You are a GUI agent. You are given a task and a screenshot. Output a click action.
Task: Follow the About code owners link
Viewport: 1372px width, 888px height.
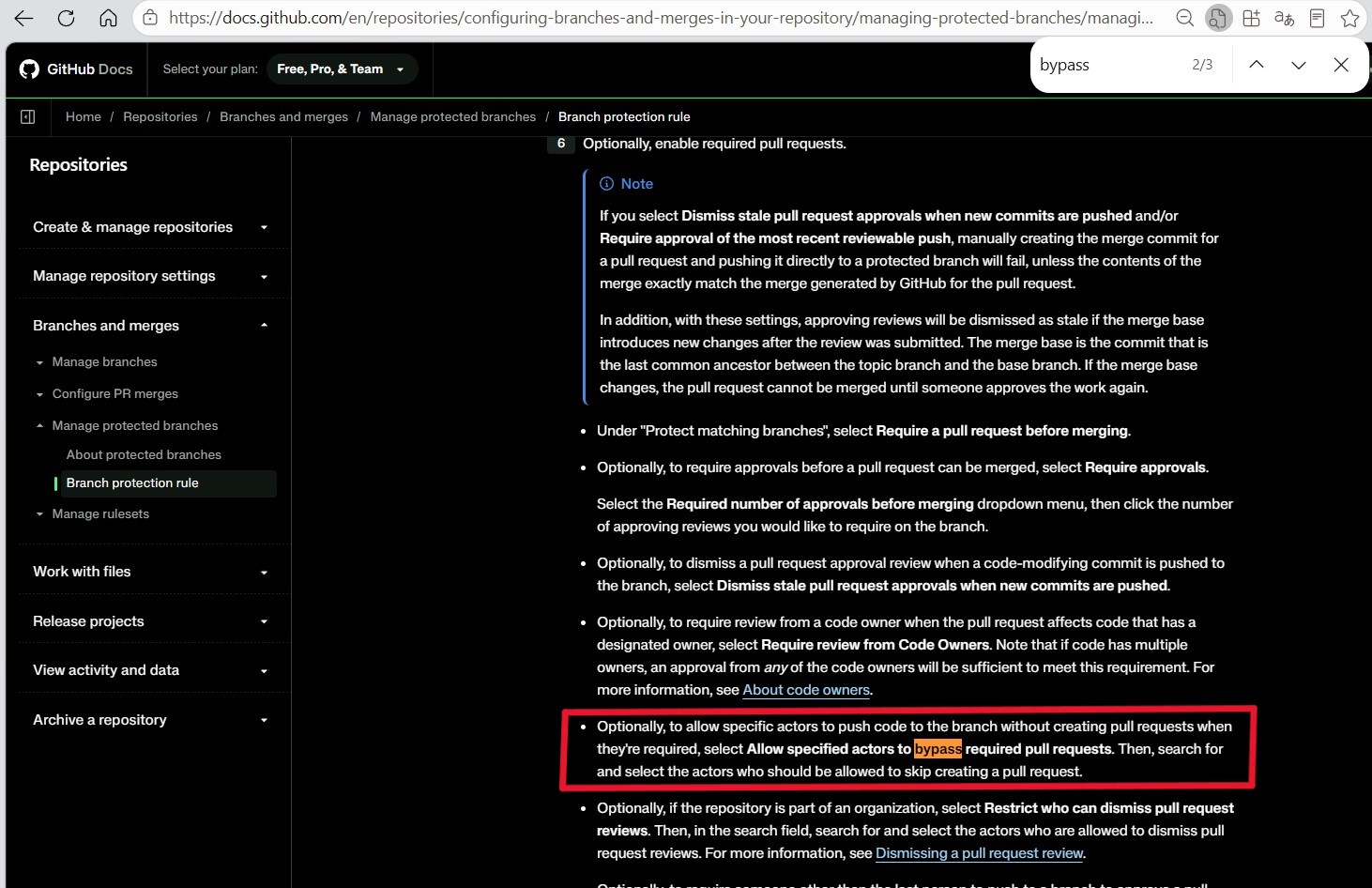point(806,690)
